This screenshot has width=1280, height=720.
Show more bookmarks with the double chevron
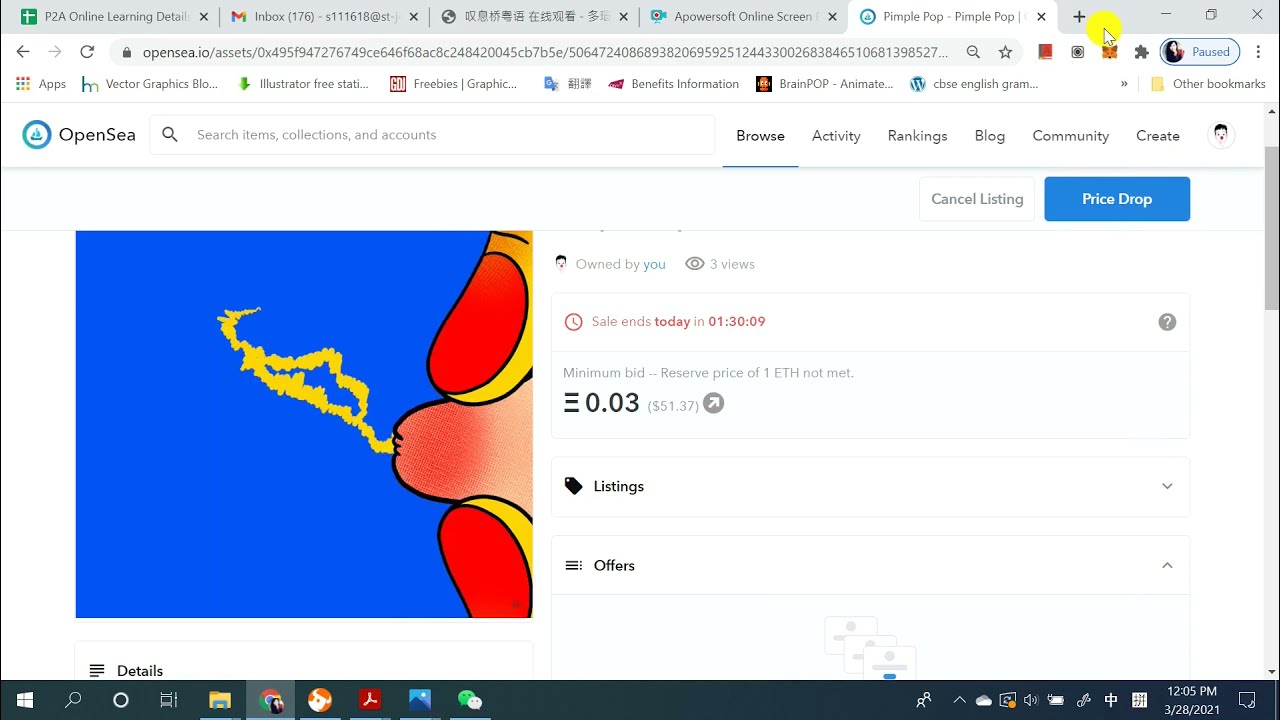pos(1124,84)
